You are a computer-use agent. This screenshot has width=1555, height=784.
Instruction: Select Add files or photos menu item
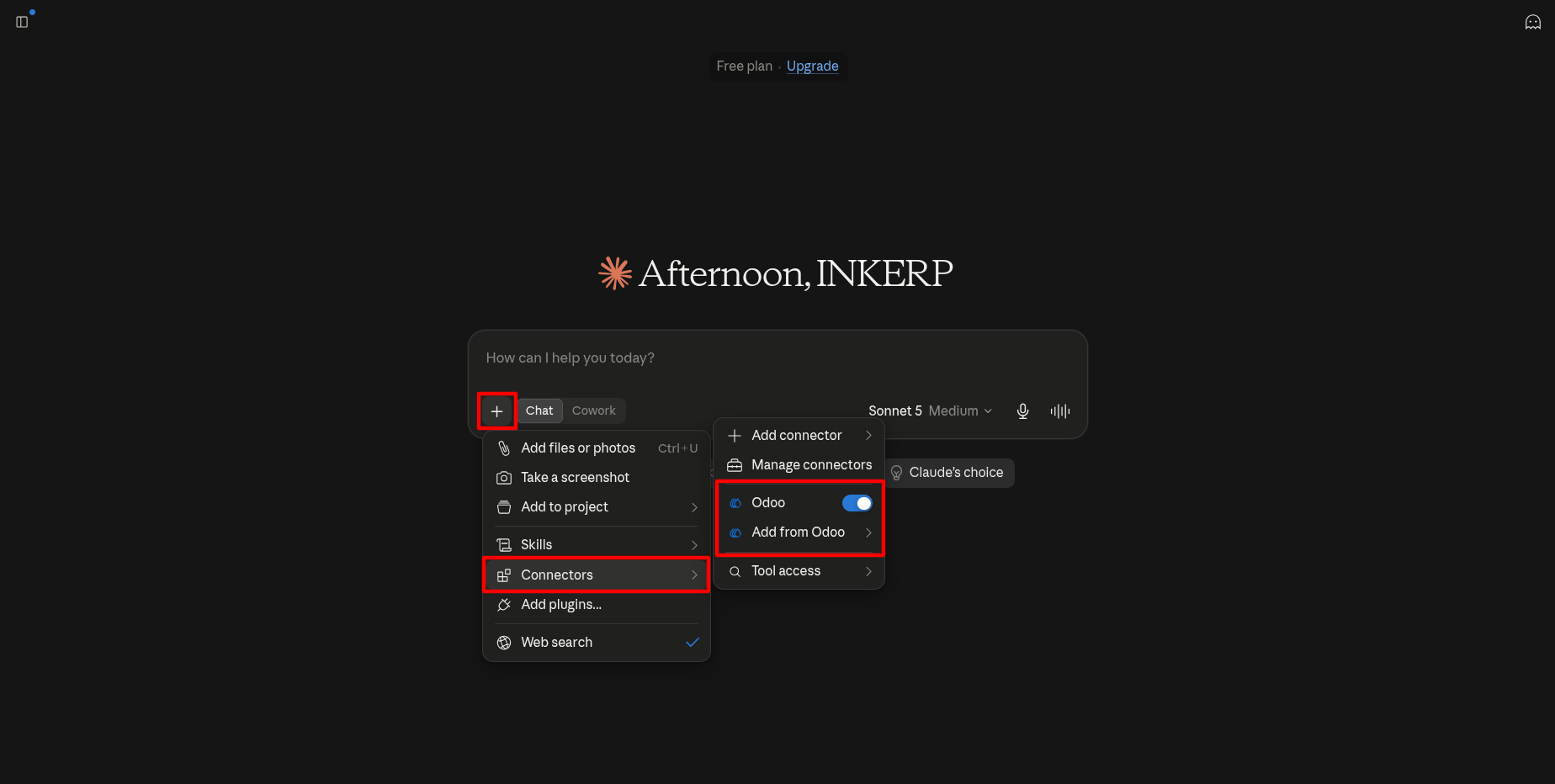point(597,448)
